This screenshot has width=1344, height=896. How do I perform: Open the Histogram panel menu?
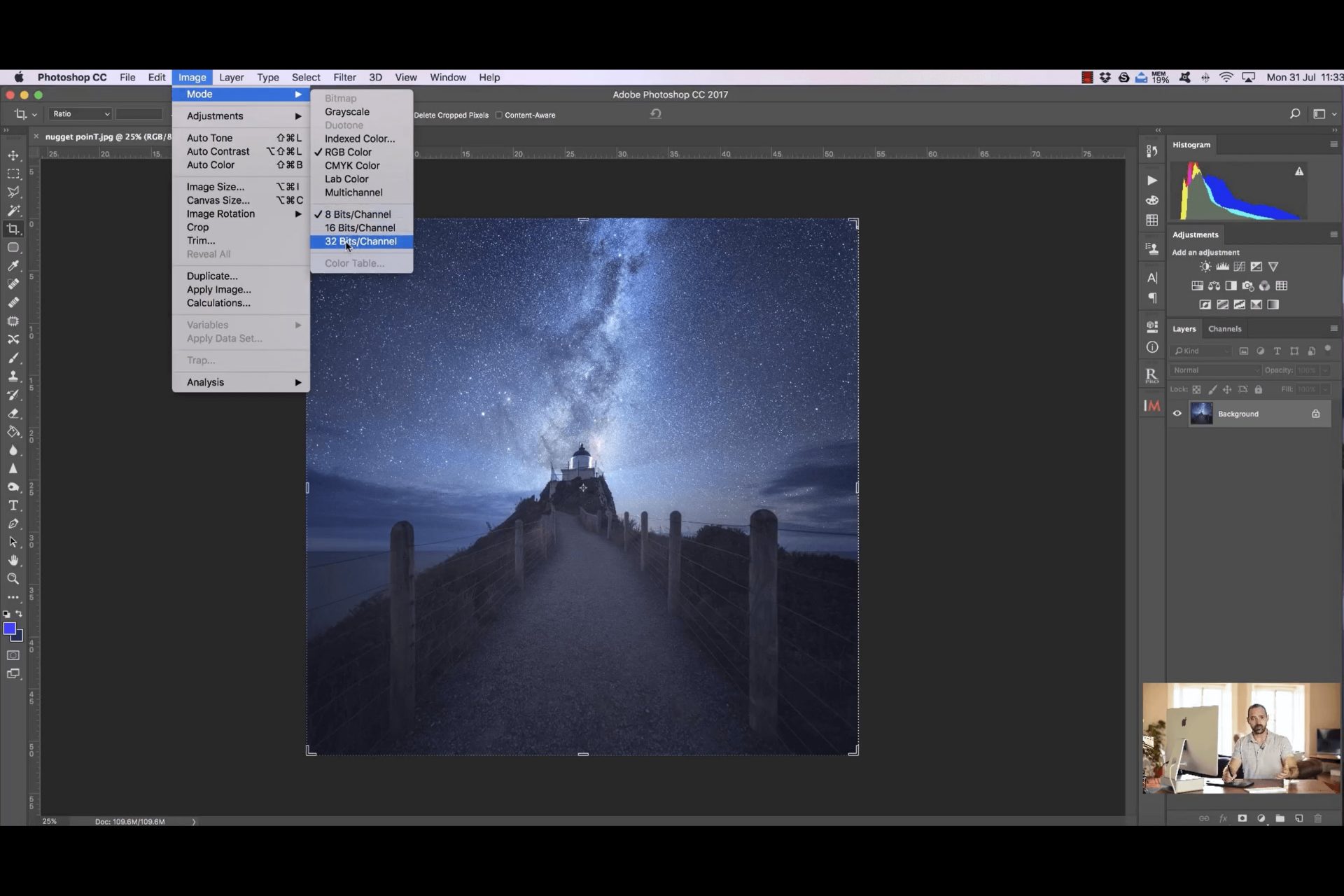point(1333,145)
